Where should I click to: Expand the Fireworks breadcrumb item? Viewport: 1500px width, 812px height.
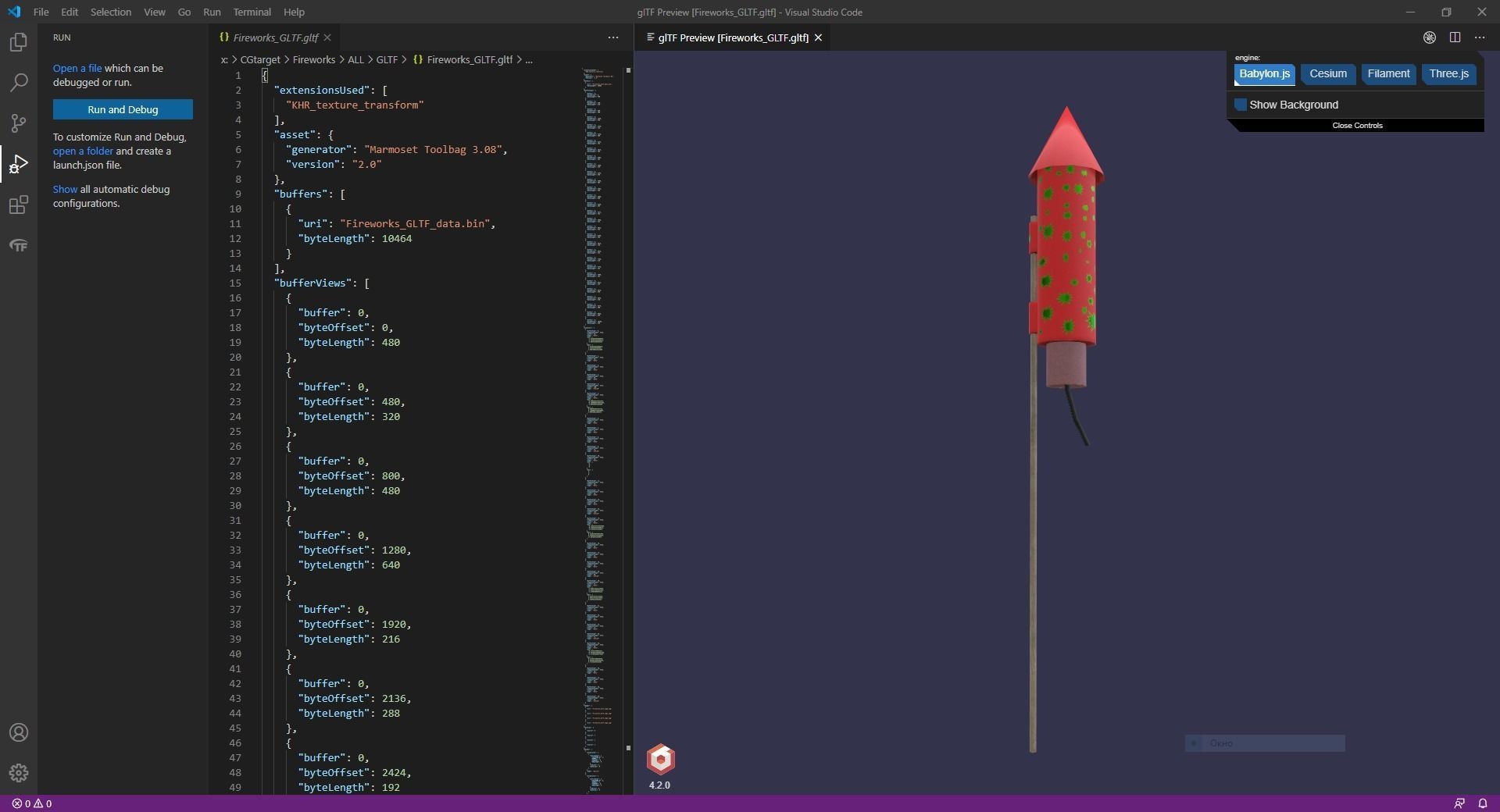(313, 59)
